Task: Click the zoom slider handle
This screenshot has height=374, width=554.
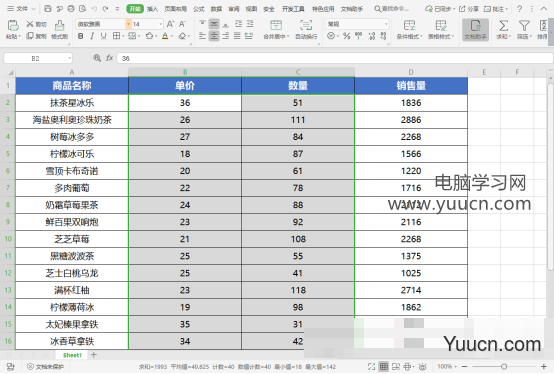Action: (504, 367)
